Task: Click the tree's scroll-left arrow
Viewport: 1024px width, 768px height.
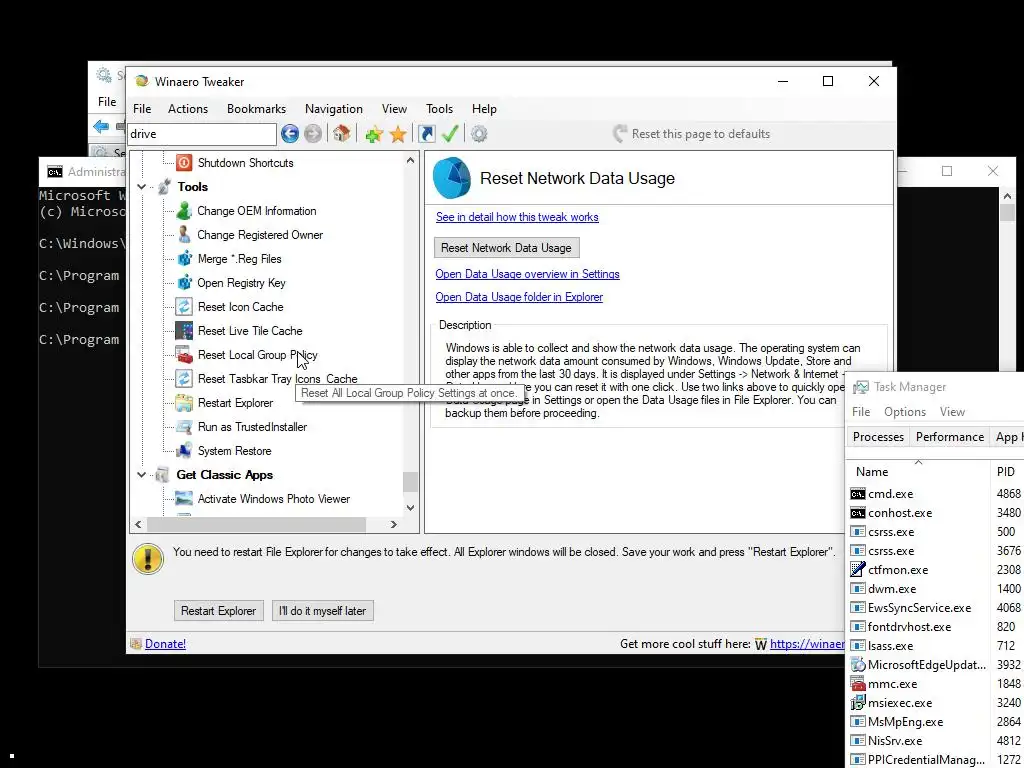Action: pos(138,524)
